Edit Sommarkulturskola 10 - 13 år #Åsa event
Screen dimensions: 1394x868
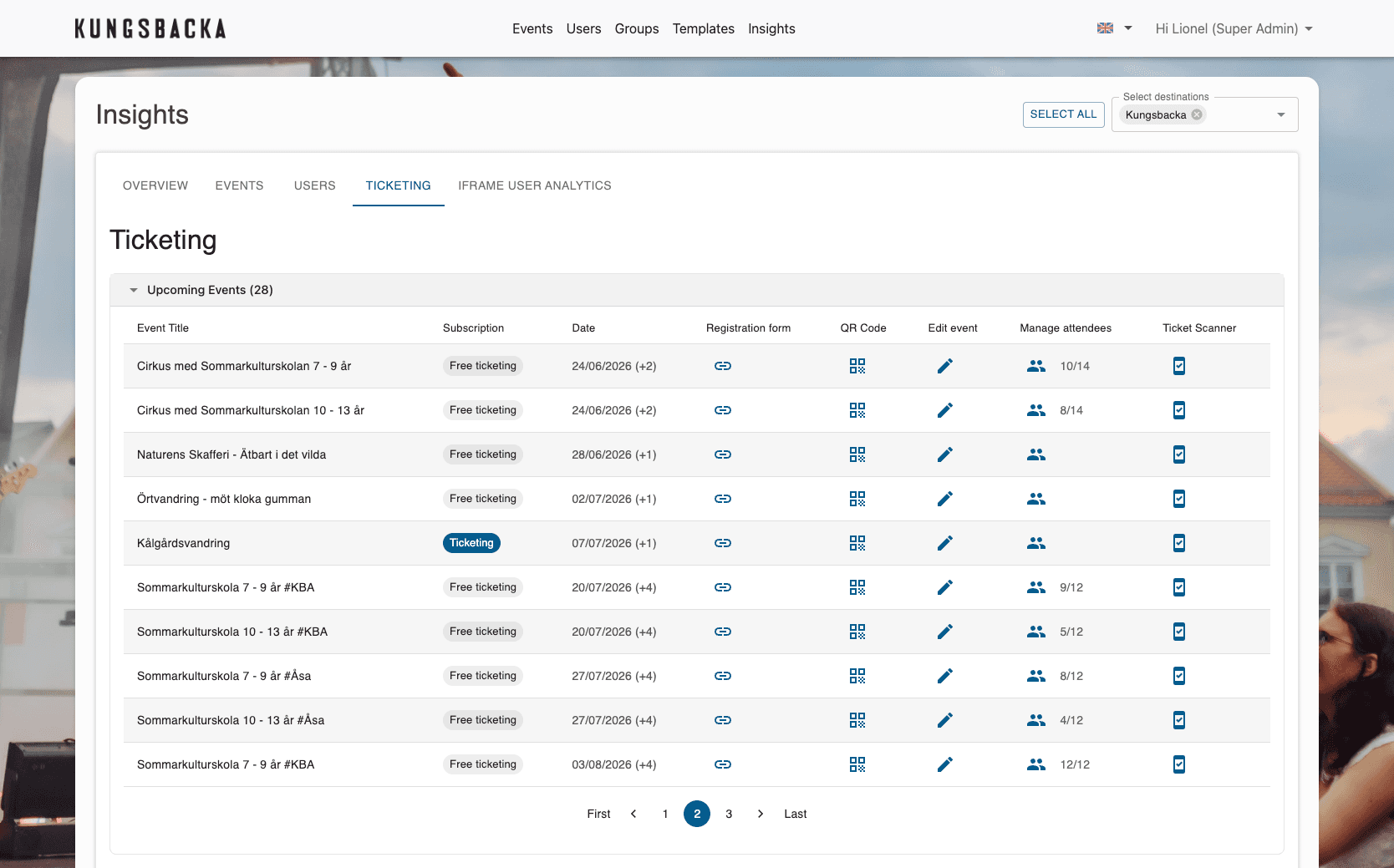point(945,720)
